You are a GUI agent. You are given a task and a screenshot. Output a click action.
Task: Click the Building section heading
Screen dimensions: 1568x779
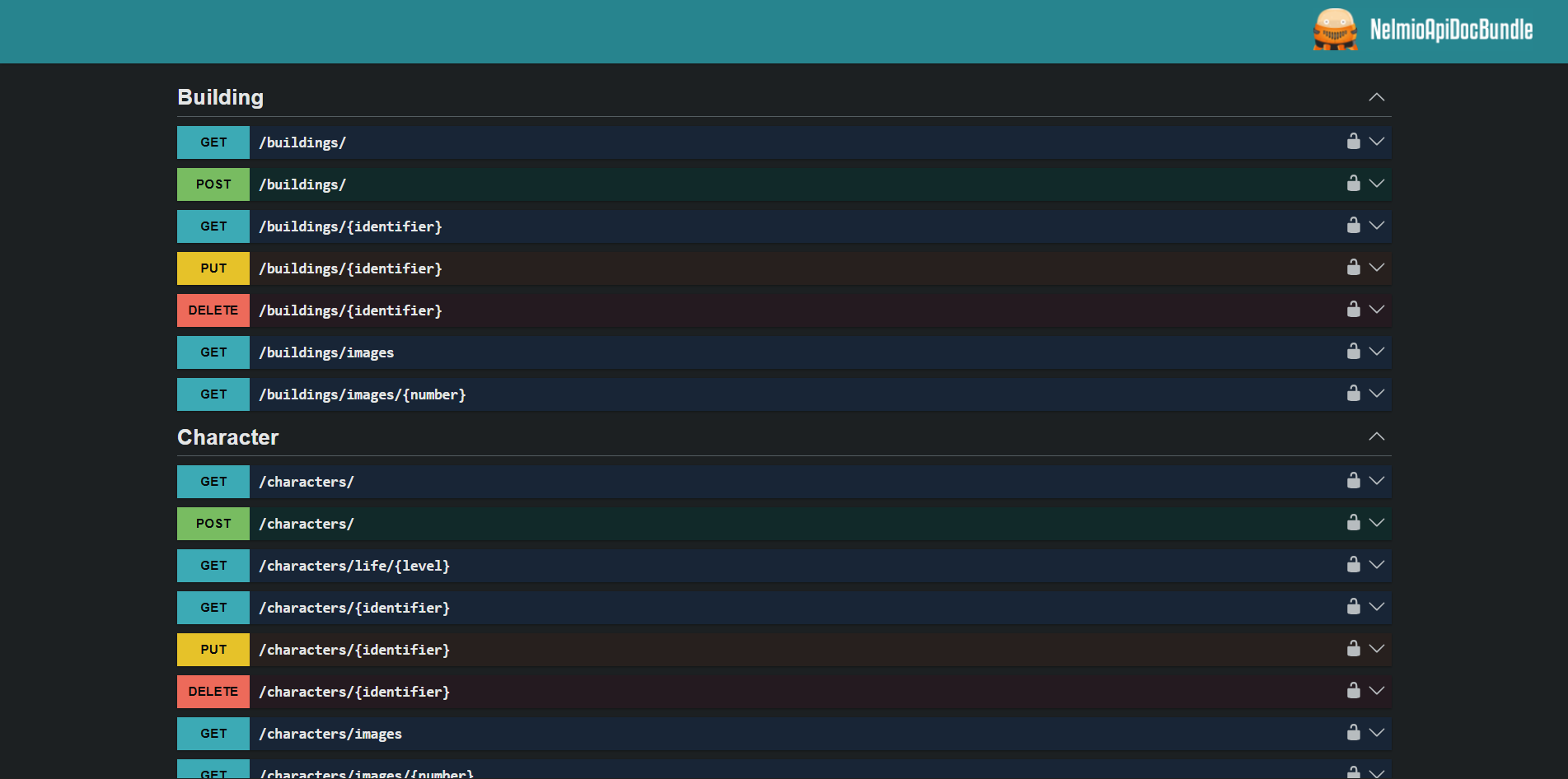[221, 97]
